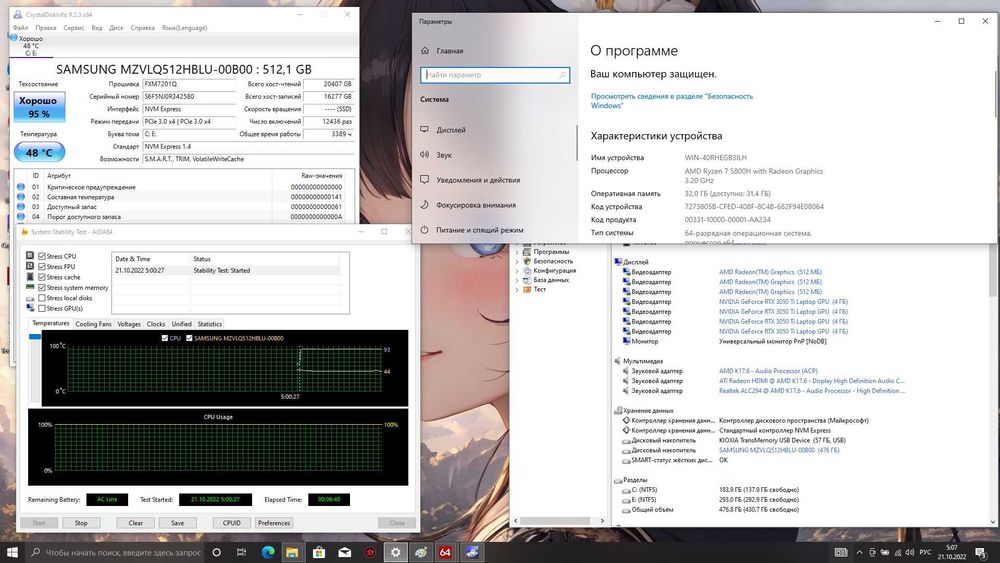
Task: Expand the Безопасность tree node
Action: click(517, 261)
